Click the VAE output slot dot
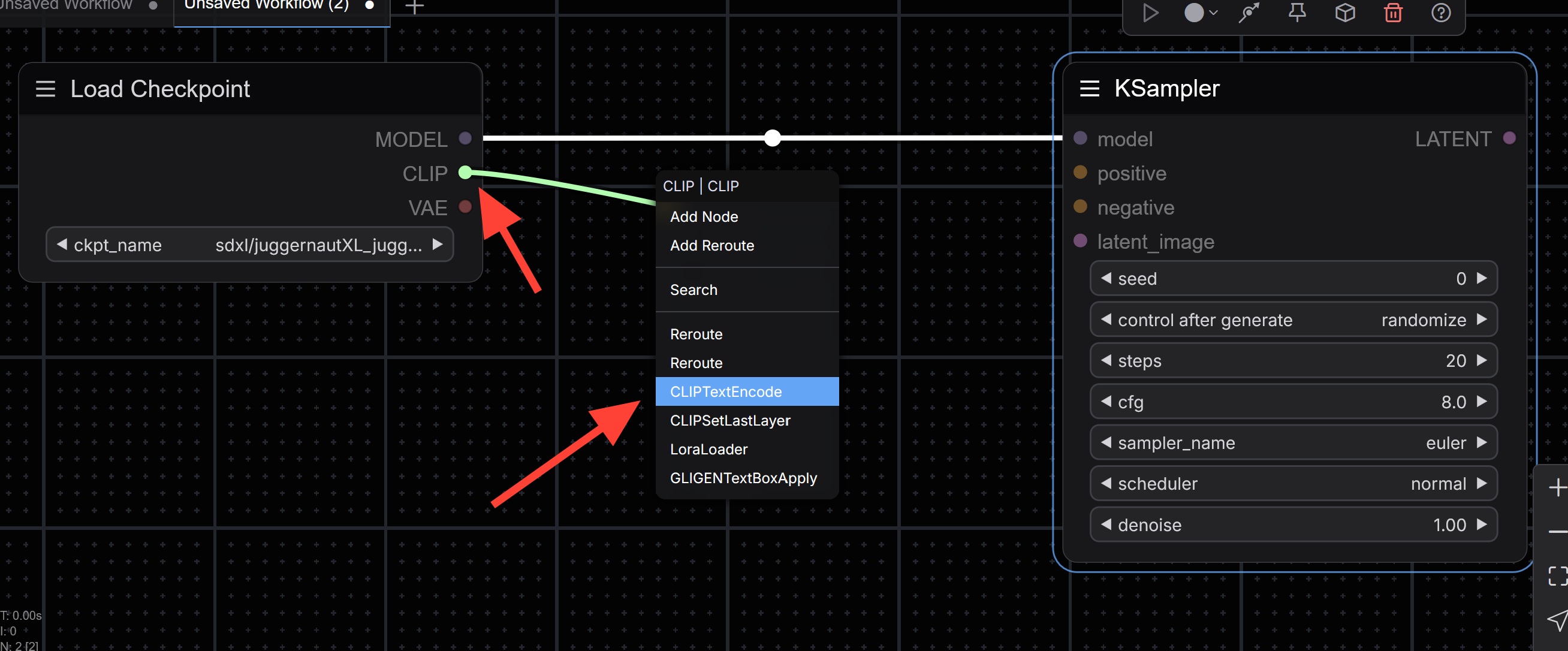This screenshot has width=1568, height=651. [x=465, y=206]
